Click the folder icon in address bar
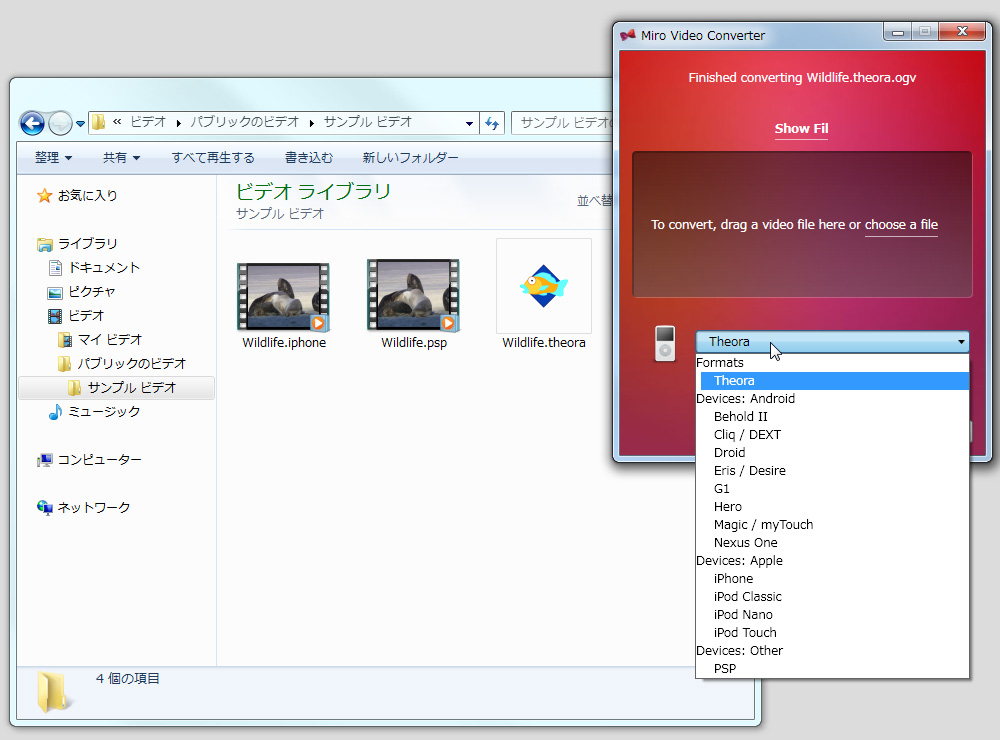Viewport: 1000px width, 740px height. (x=98, y=122)
